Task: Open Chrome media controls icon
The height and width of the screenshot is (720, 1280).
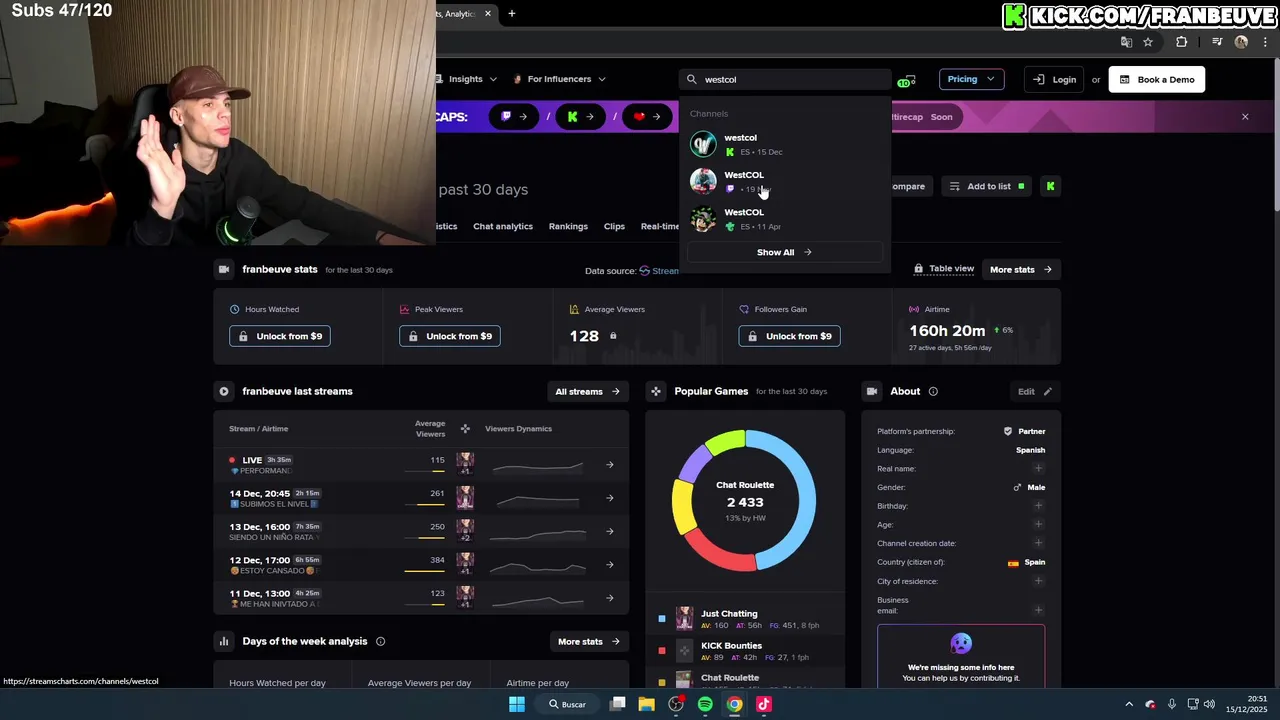Action: [x=1217, y=42]
